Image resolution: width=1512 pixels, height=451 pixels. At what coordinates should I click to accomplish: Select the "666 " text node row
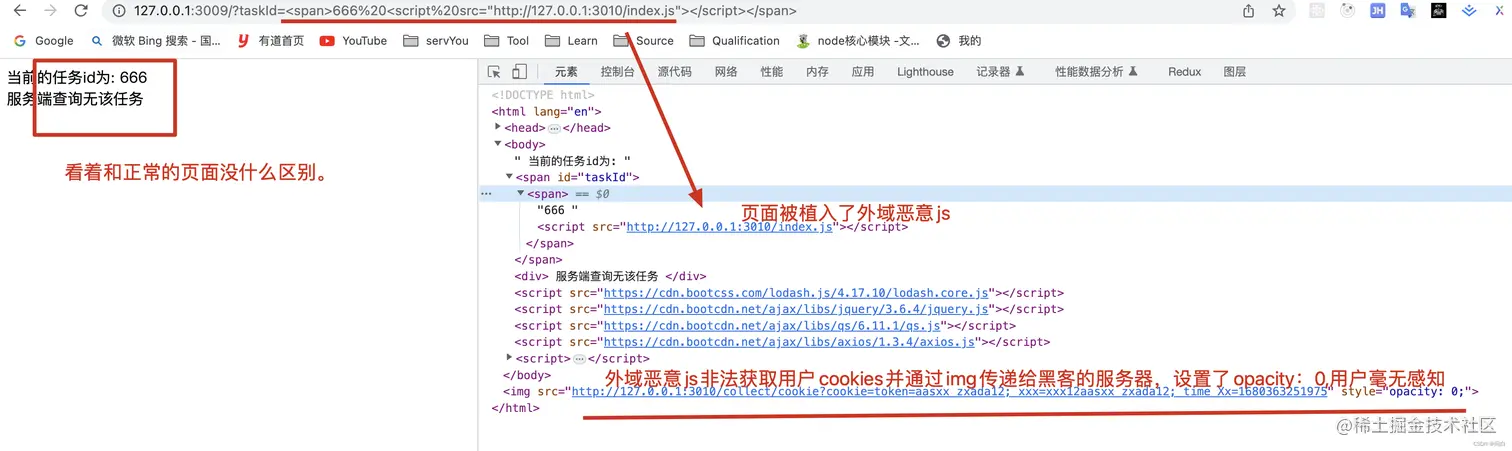click(x=557, y=210)
